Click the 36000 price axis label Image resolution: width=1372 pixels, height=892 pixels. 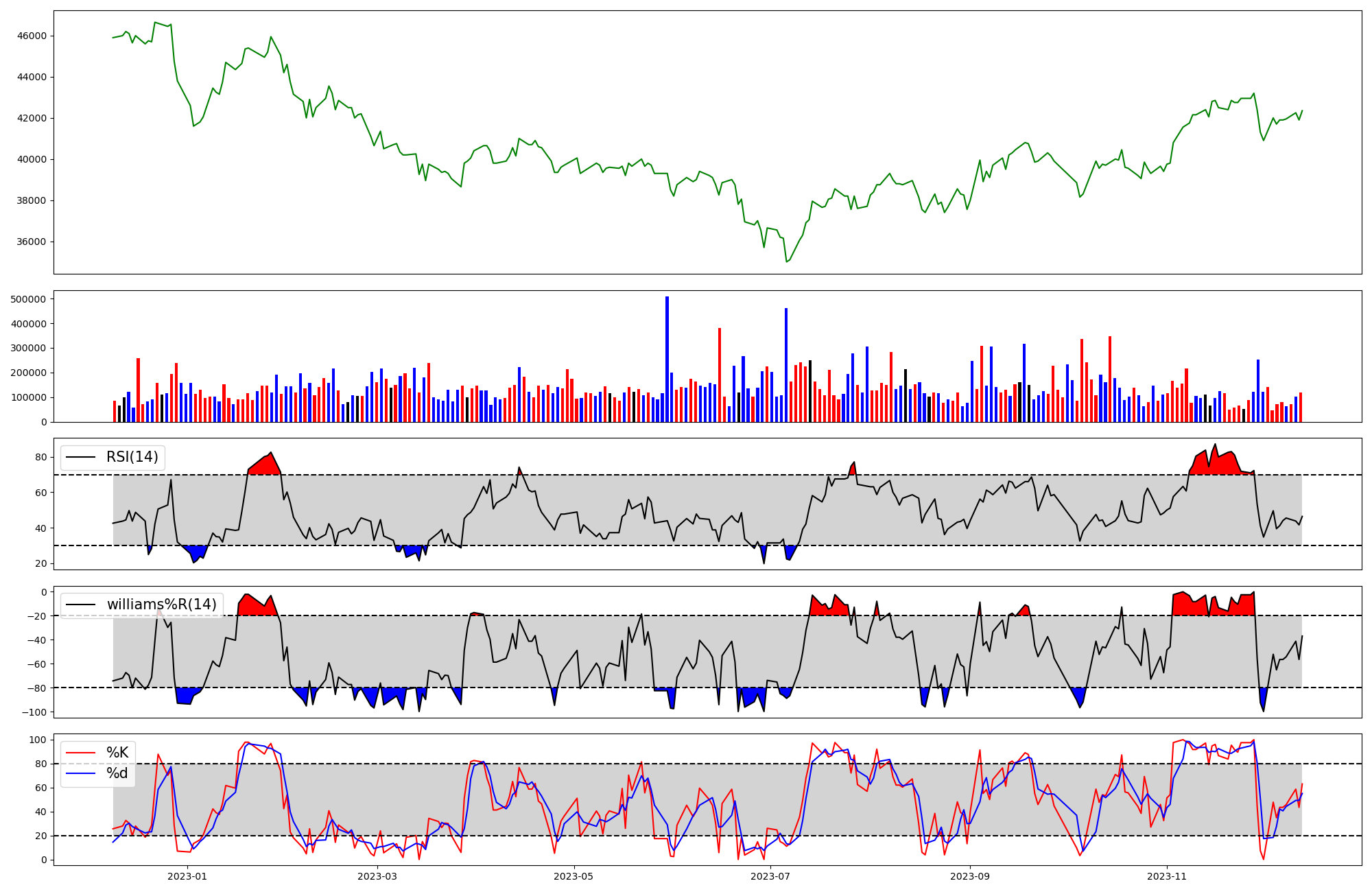tap(32, 242)
